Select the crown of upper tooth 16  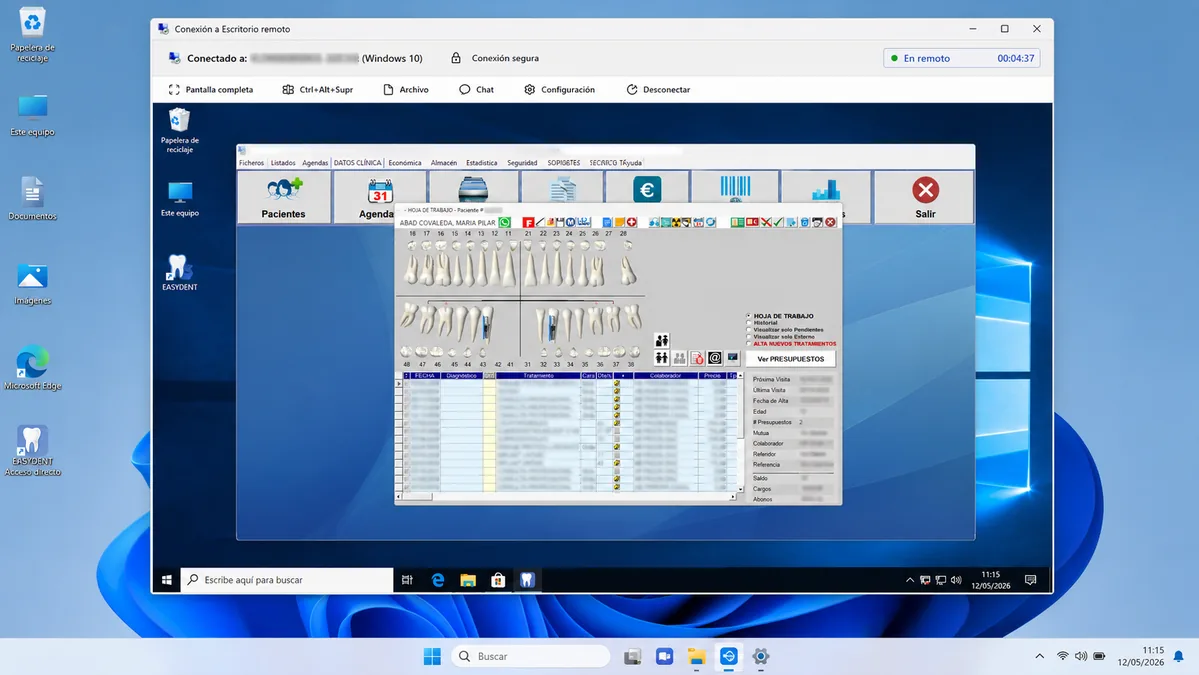point(441,245)
